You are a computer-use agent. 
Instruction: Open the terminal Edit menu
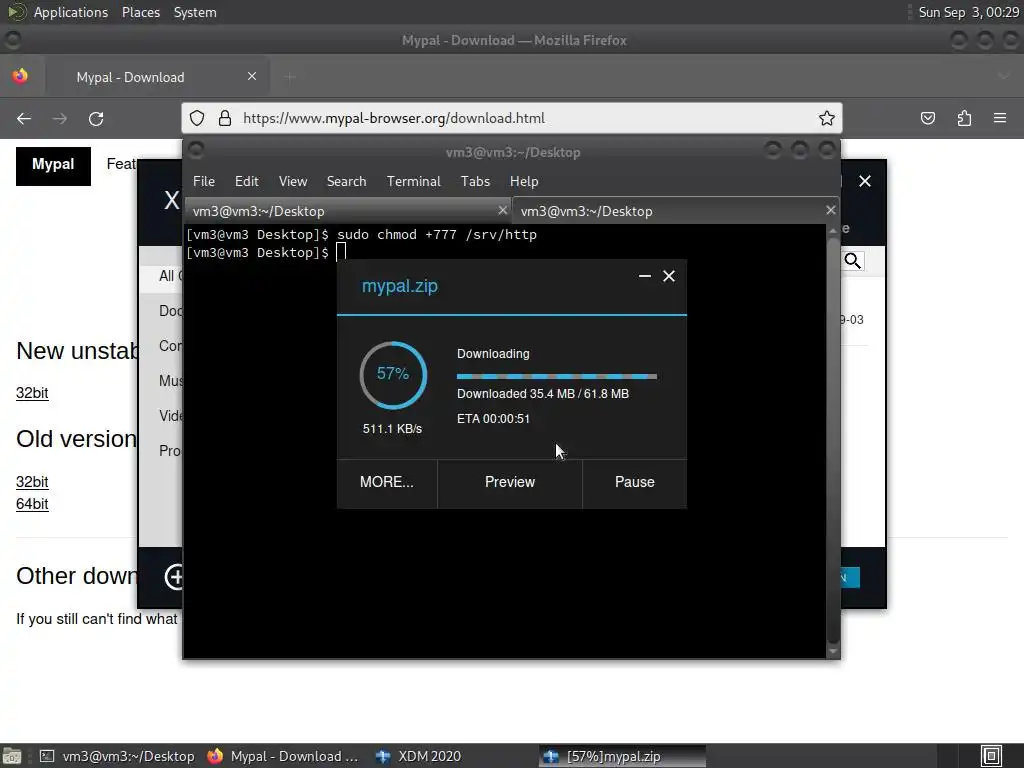coord(247,182)
